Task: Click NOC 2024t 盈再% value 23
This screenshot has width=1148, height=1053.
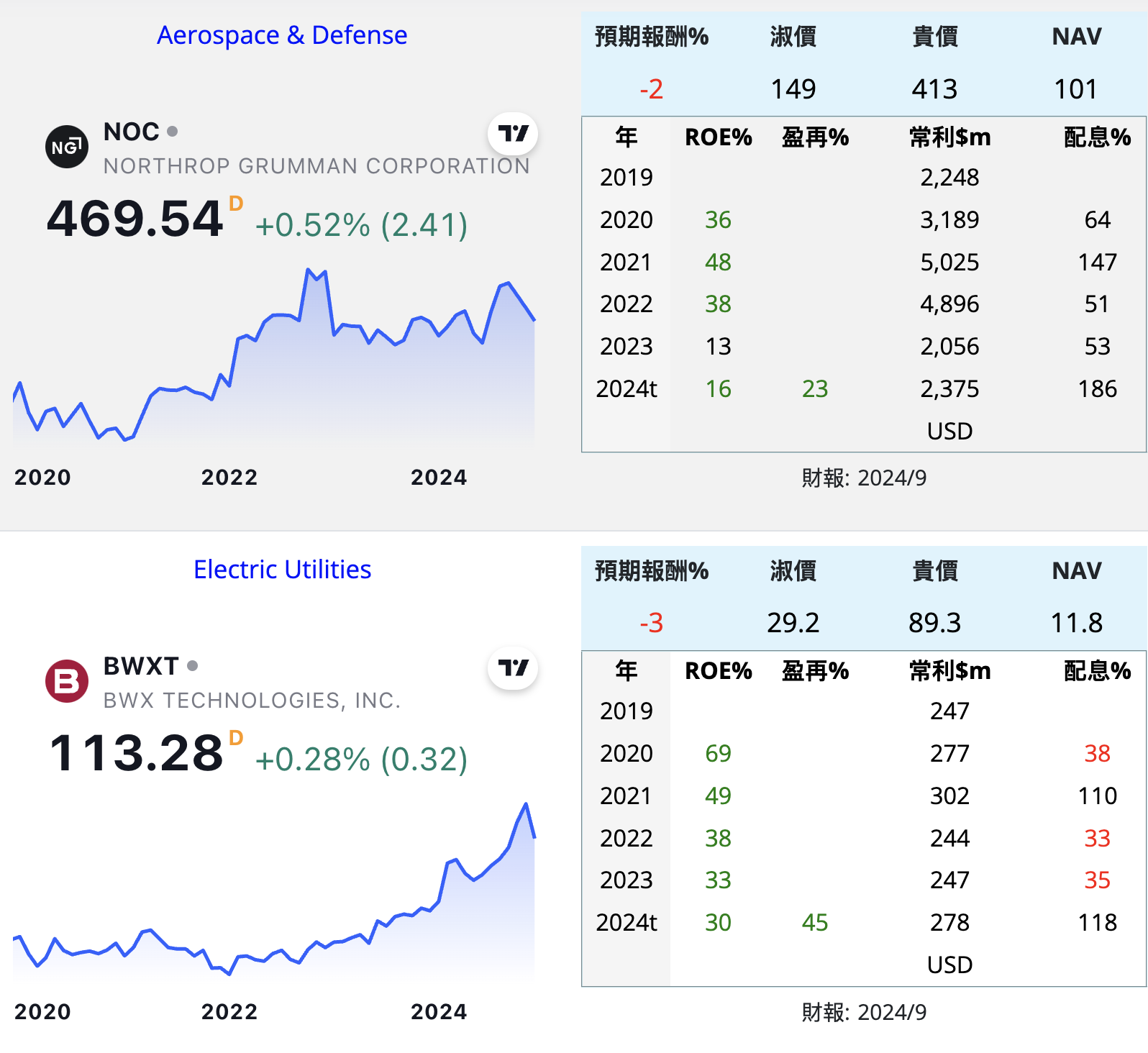Action: pyautogui.click(x=816, y=388)
